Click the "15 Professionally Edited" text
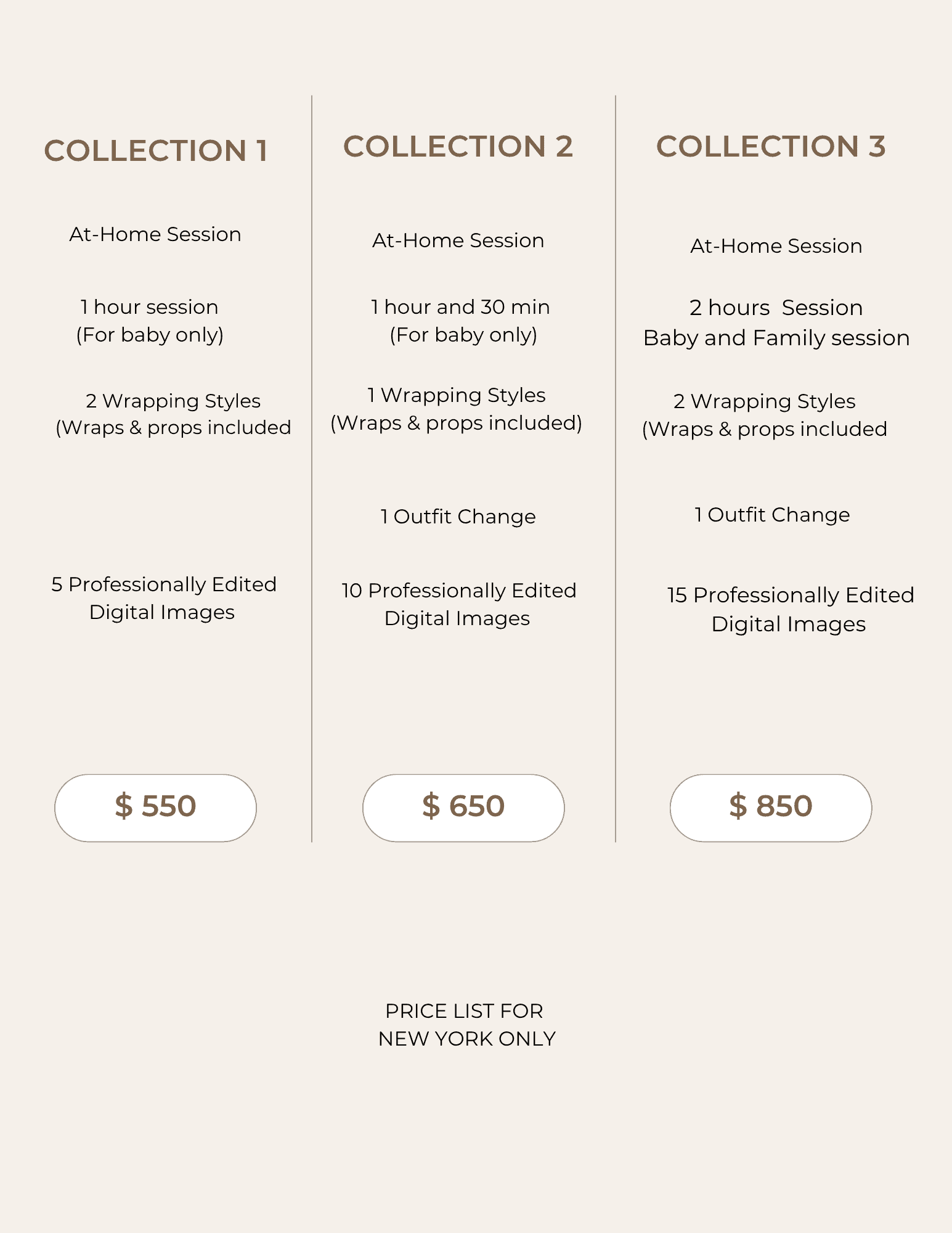 tap(791, 595)
